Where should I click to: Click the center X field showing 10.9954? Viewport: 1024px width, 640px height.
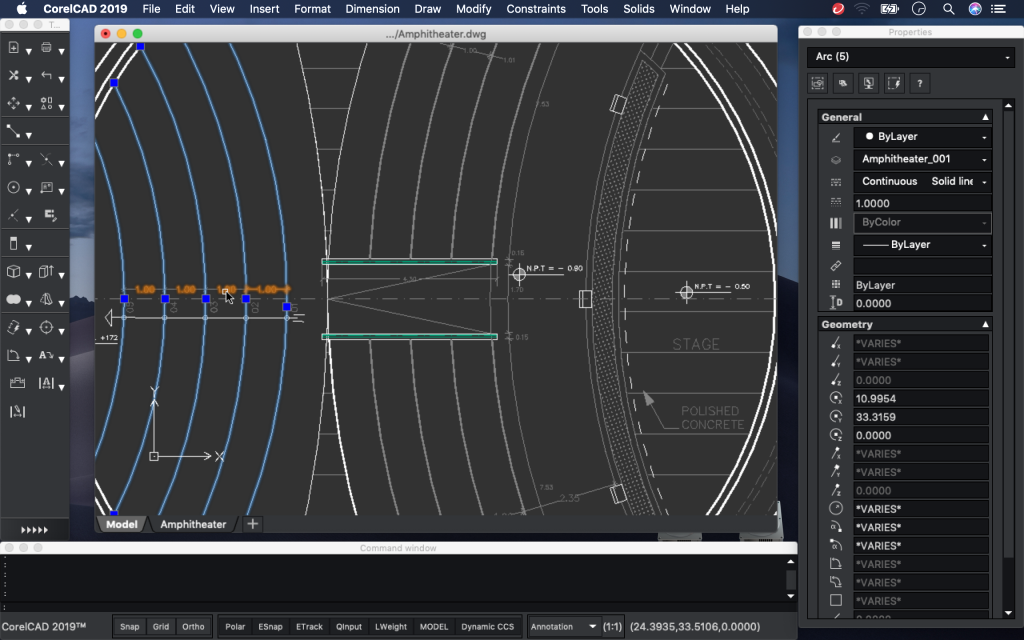click(x=921, y=398)
